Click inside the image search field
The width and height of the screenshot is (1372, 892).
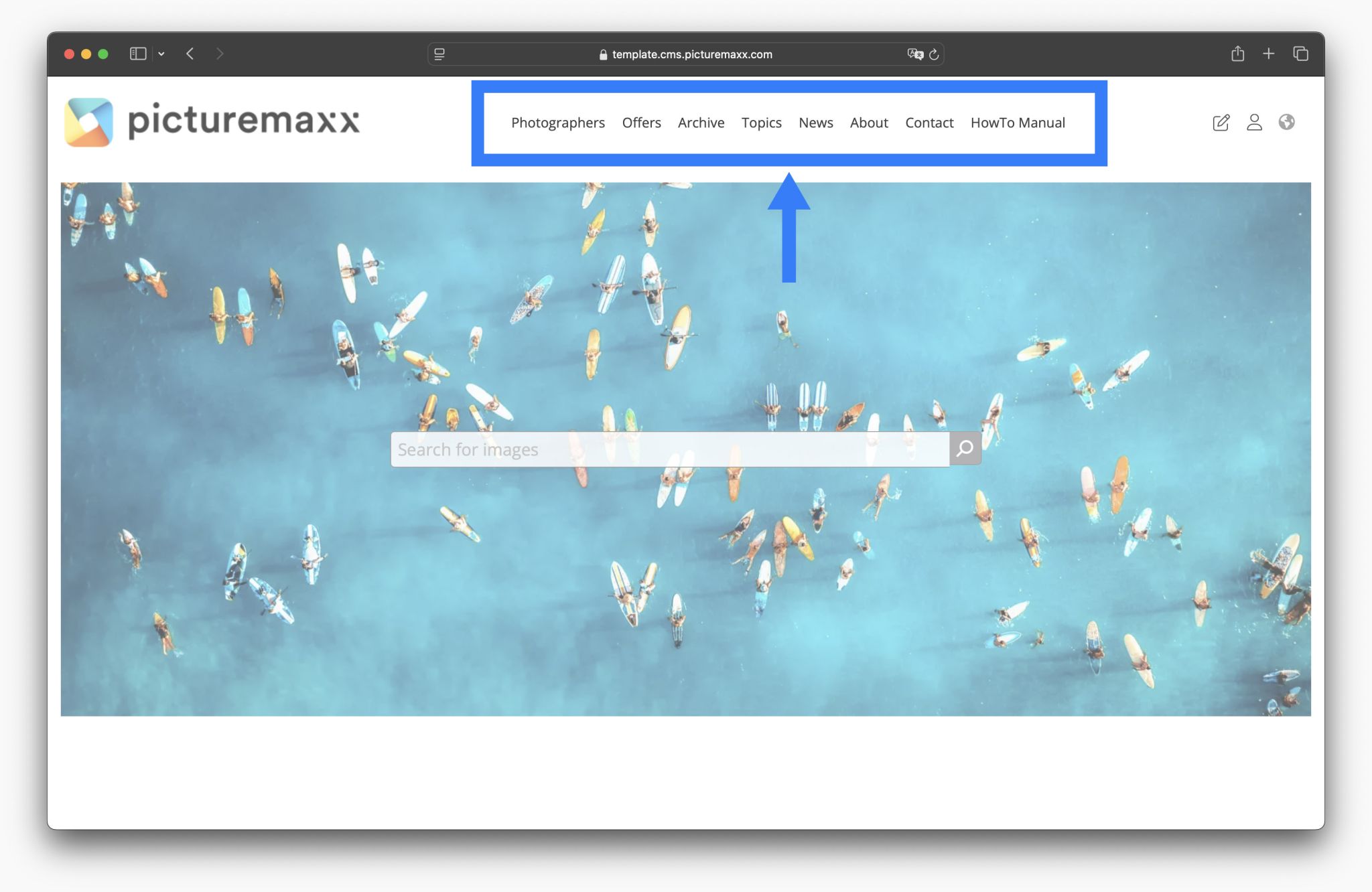coord(670,449)
